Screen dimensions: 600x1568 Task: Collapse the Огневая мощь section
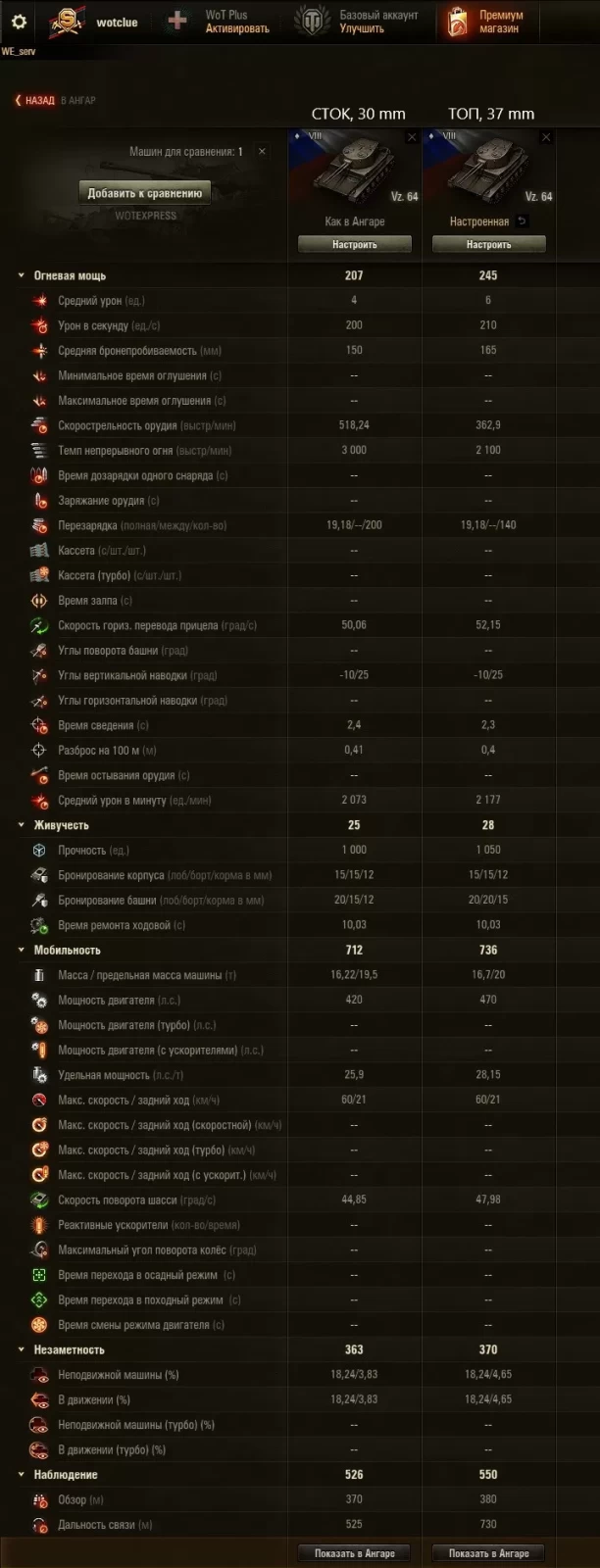tap(21, 276)
